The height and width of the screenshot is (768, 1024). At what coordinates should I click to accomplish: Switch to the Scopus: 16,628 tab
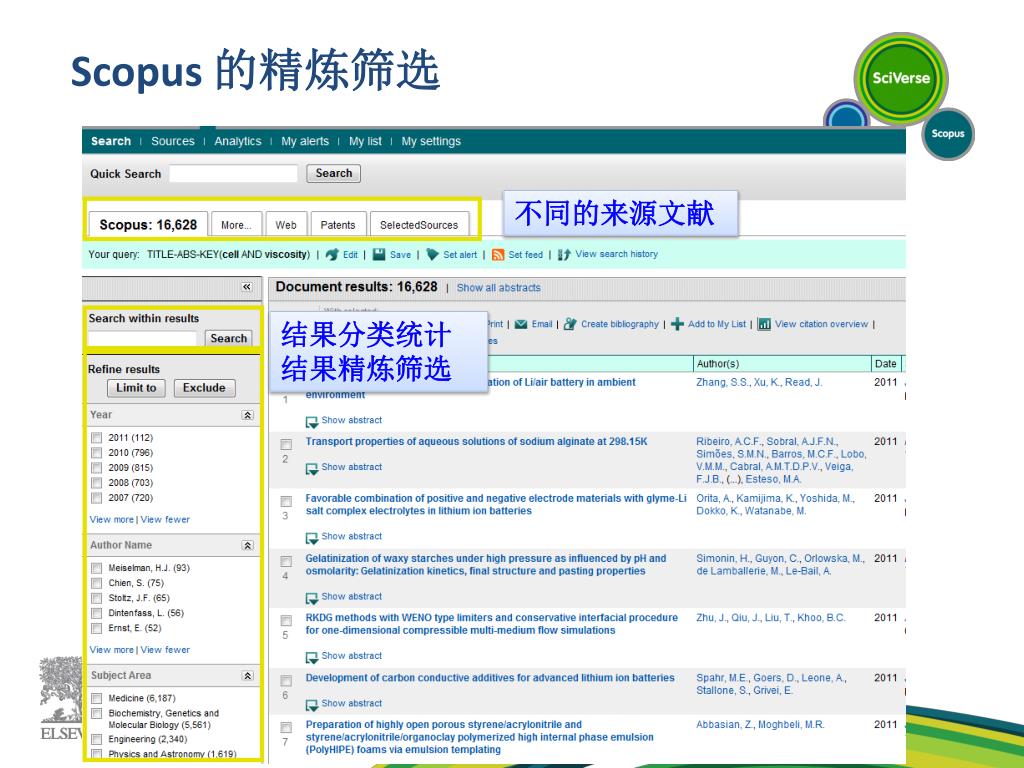click(x=148, y=225)
